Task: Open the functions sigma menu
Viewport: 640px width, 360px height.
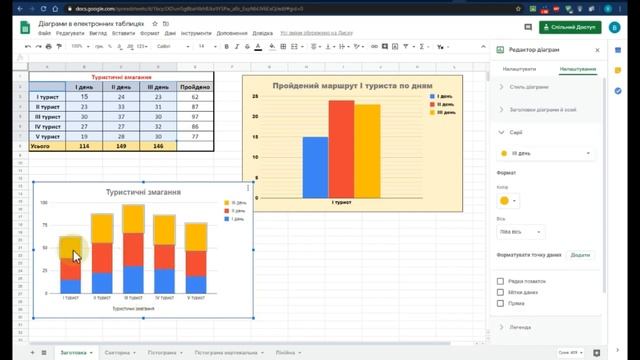Action: [x=422, y=47]
